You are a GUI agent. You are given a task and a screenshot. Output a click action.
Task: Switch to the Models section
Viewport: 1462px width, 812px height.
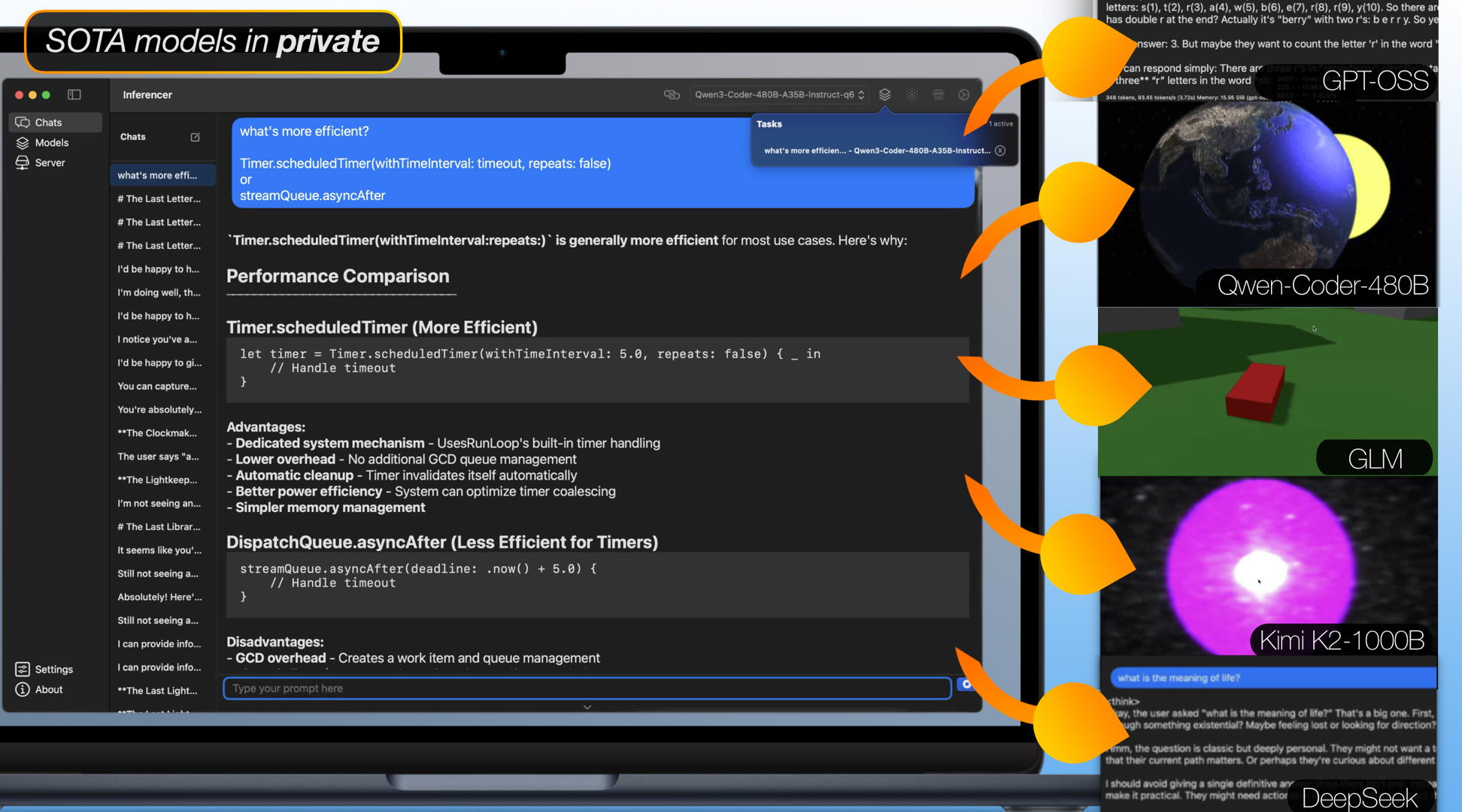51,143
